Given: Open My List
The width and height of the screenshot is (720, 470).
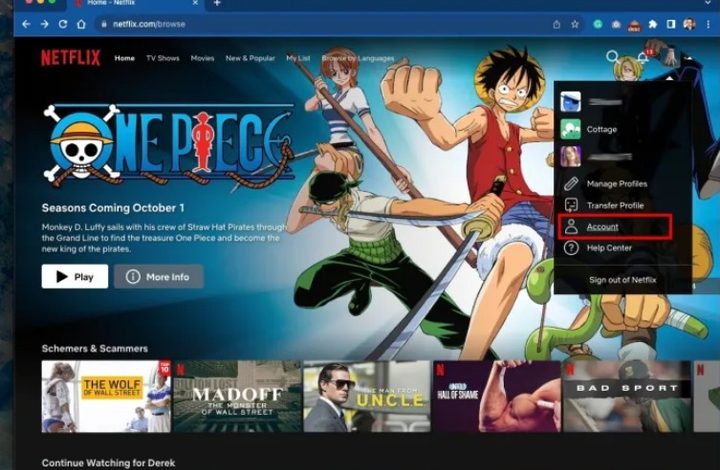Looking at the screenshot, I should (x=298, y=58).
